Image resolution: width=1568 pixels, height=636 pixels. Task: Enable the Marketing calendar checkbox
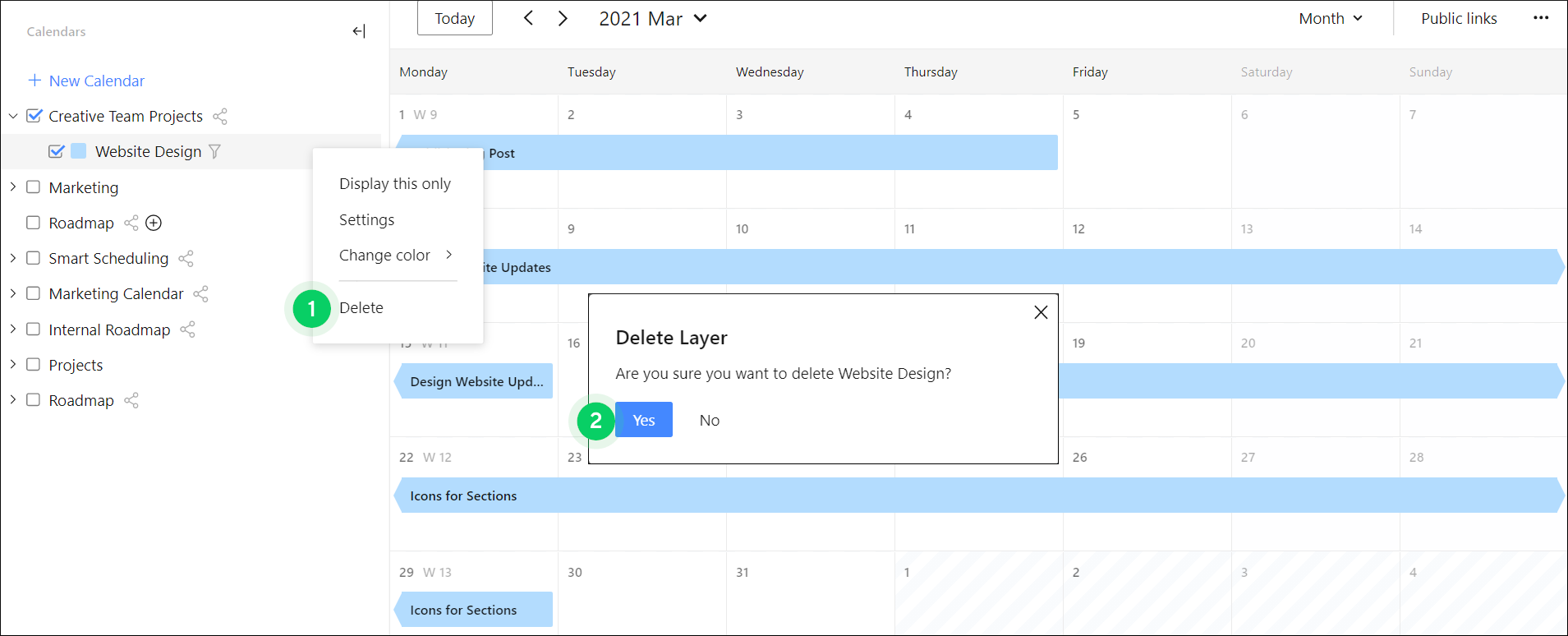click(34, 187)
